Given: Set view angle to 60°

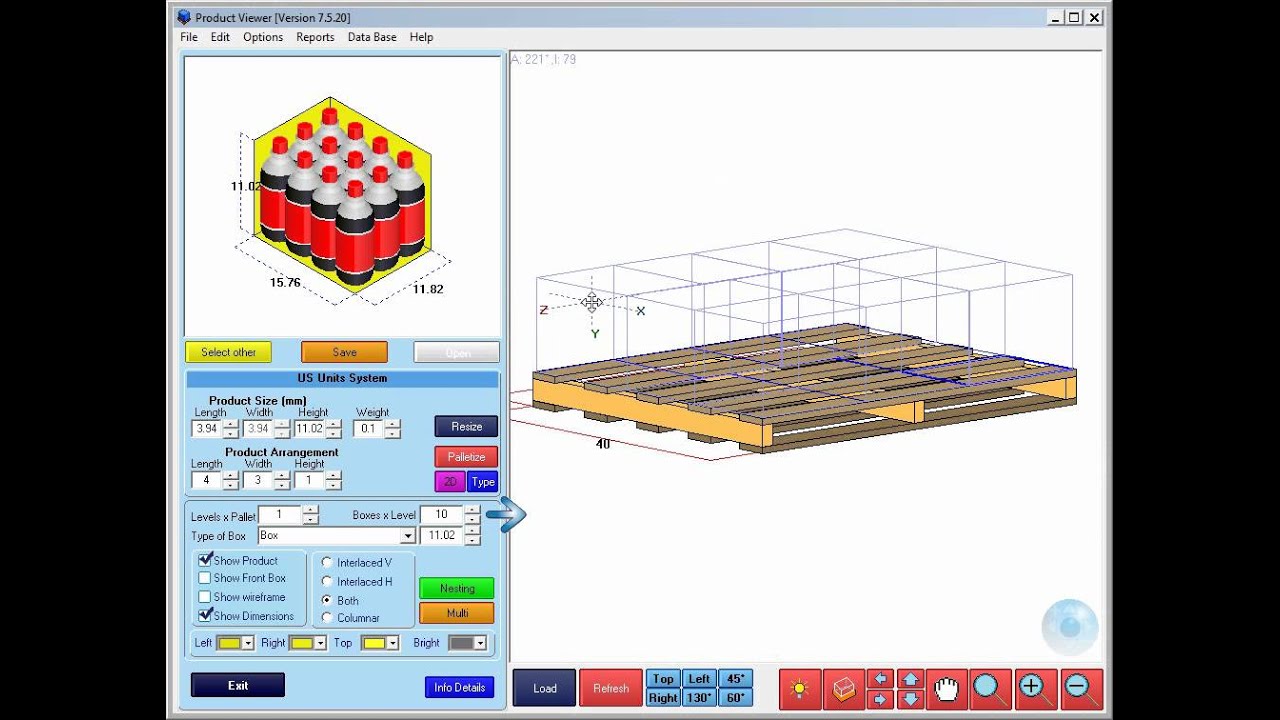Looking at the screenshot, I should point(735,698).
